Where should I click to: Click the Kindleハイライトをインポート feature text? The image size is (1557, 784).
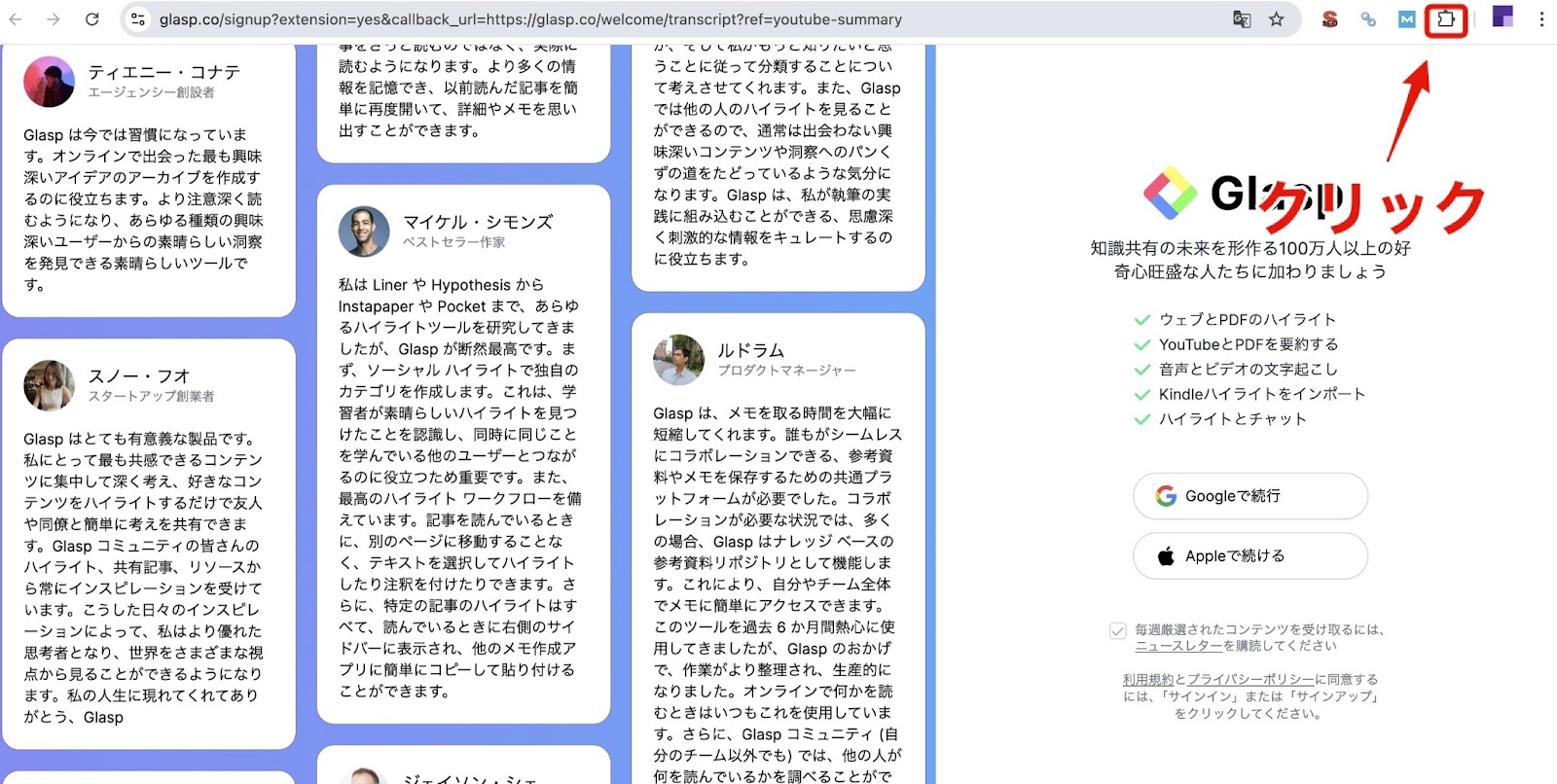click(x=1262, y=394)
